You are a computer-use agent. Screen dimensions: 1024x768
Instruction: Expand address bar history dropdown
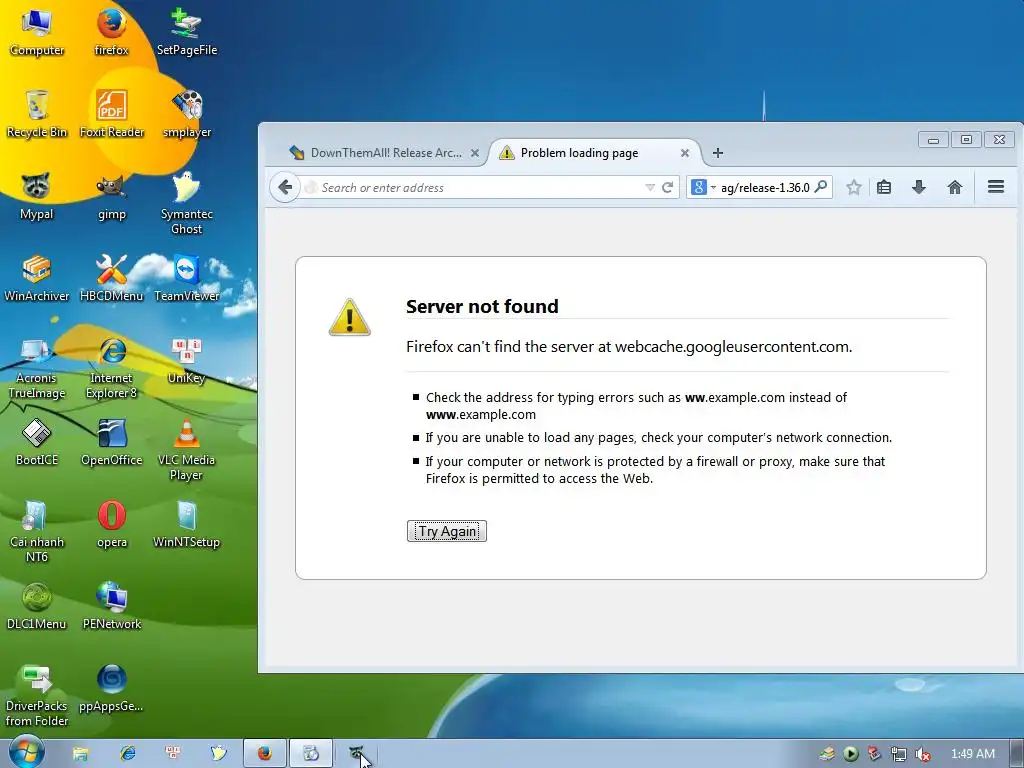click(x=650, y=187)
